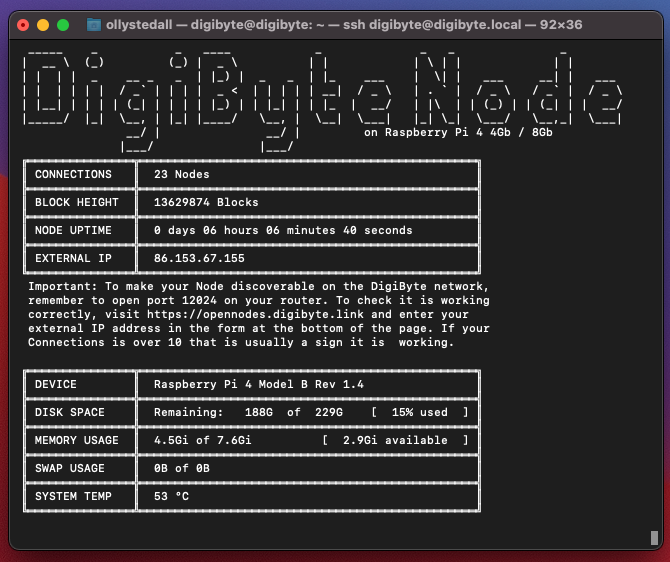Screen dimensions: 670x562
Task: Click the '4.5Gi of 7.6Gi' memory value
Action: [203, 440]
